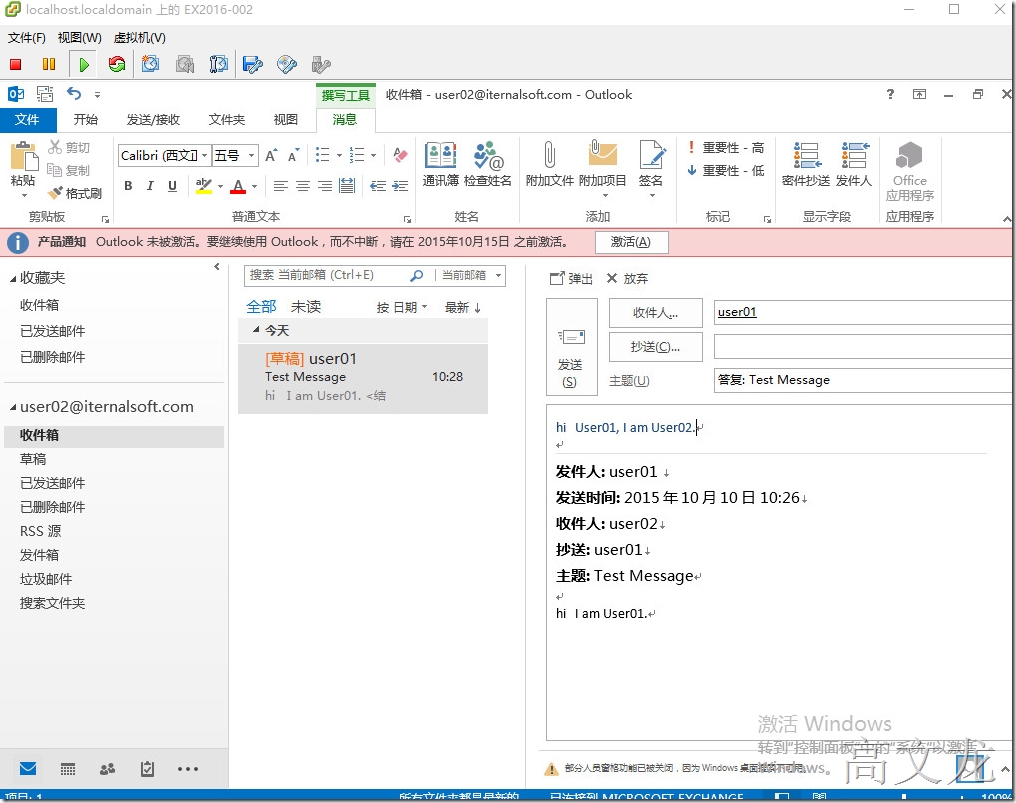Open the Calibri font name dropdown
Screen dimensions: 1016x803
click(204, 156)
